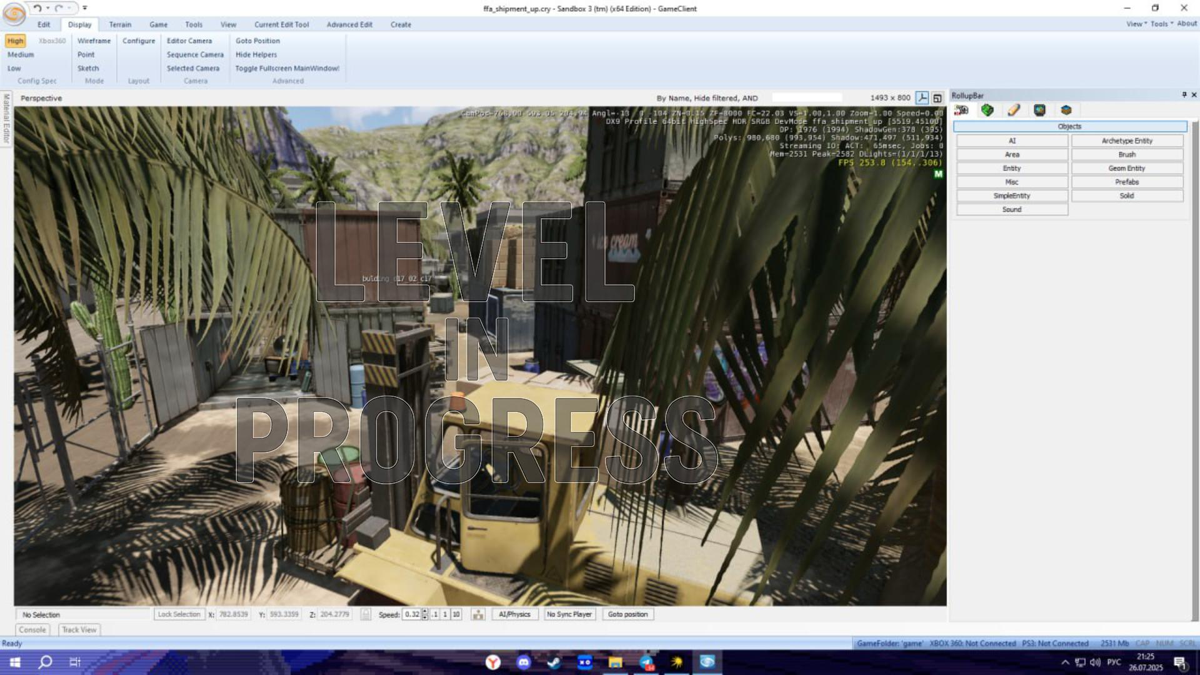This screenshot has width=1200, height=675.
Task: Toggle Sketch display mode
Action: pos(88,69)
